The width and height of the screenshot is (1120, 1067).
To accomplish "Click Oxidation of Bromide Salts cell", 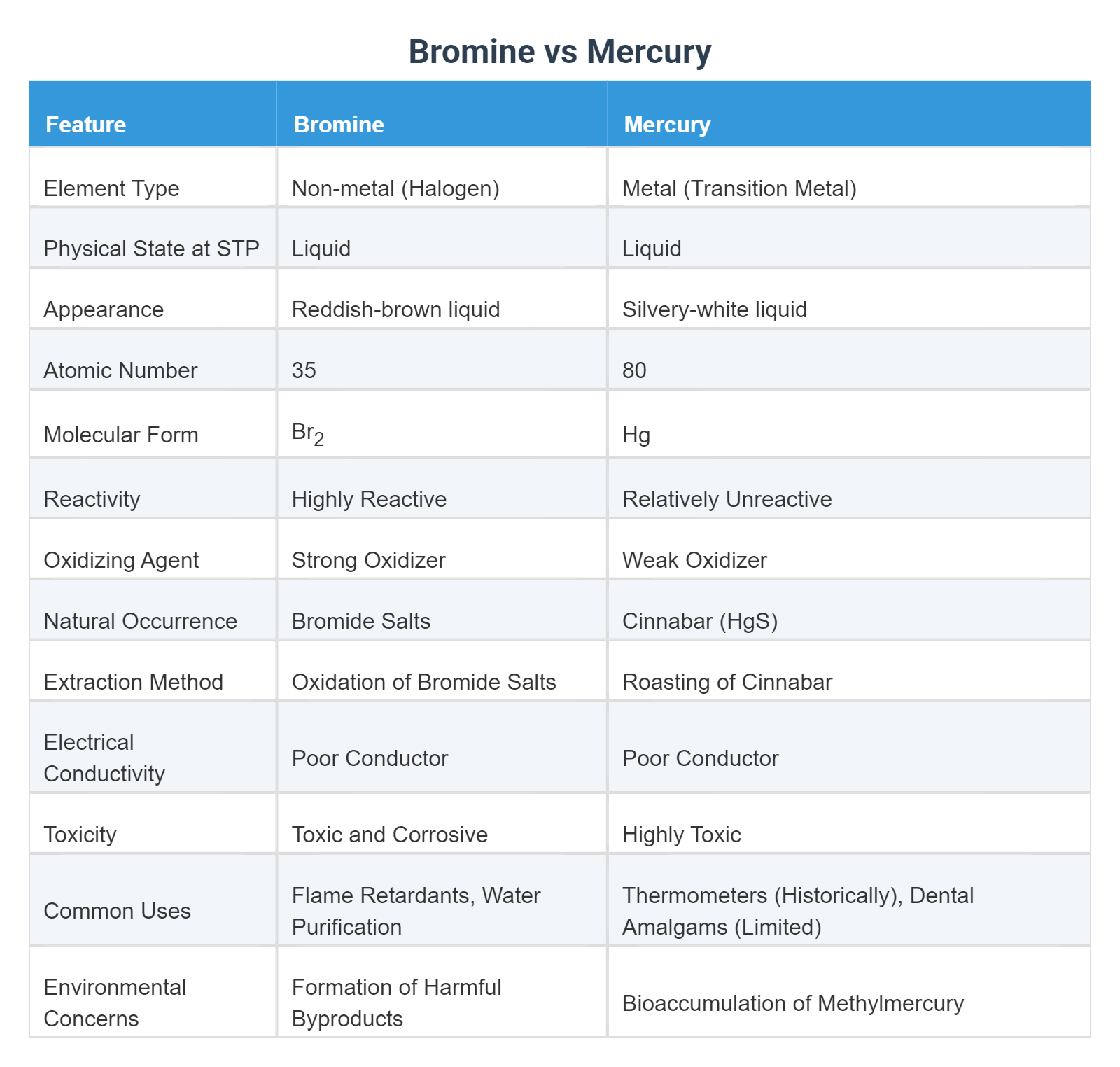I will [x=442, y=671].
